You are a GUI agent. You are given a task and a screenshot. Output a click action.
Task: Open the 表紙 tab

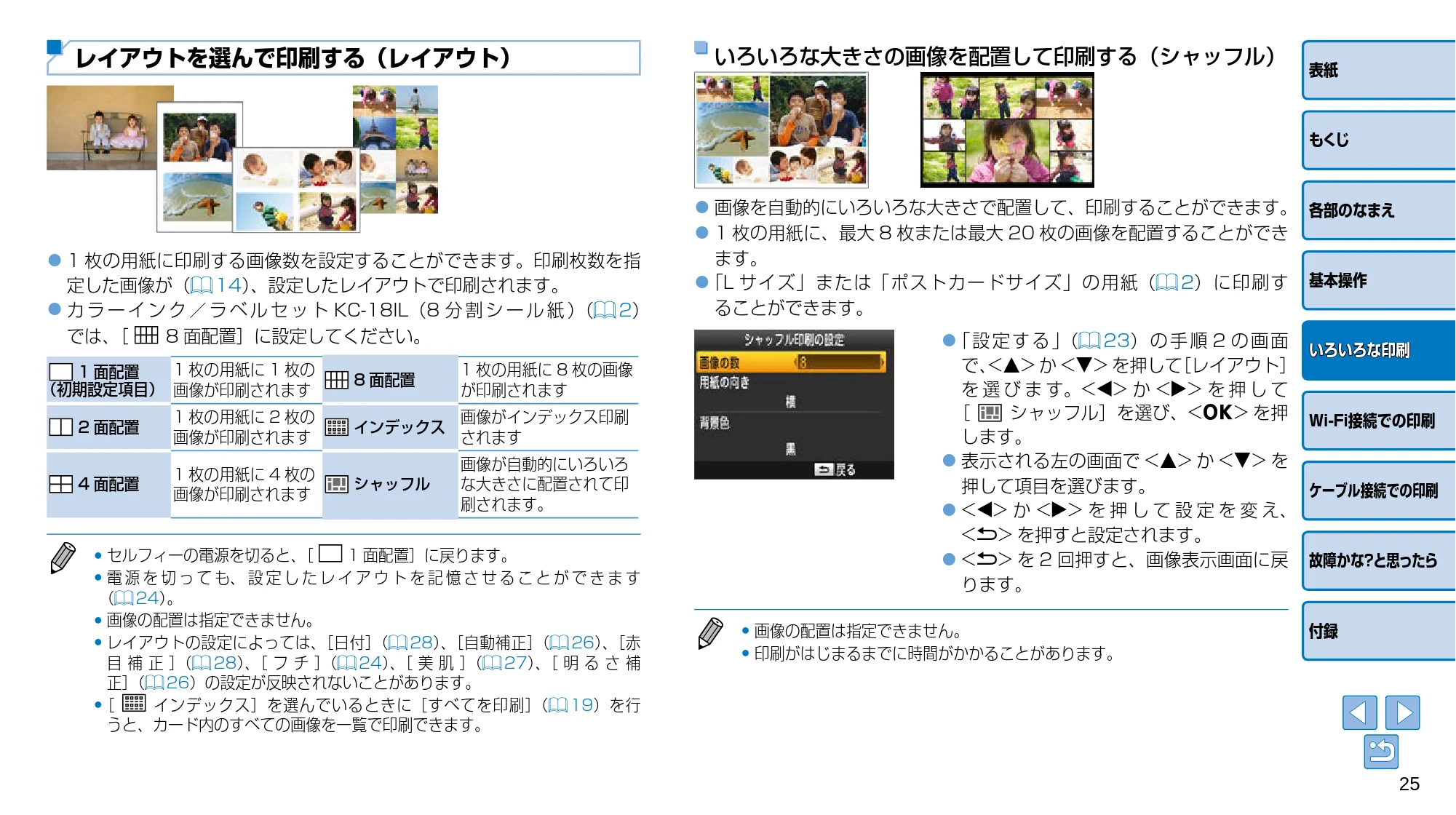(1378, 70)
